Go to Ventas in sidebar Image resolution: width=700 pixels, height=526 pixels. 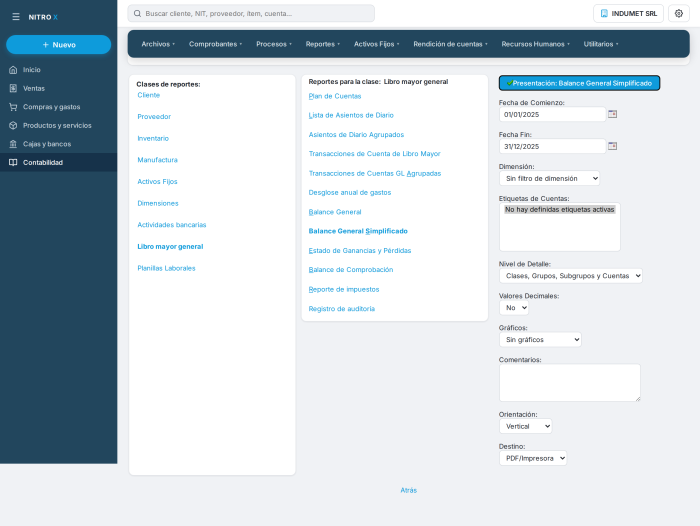(58, 88)
